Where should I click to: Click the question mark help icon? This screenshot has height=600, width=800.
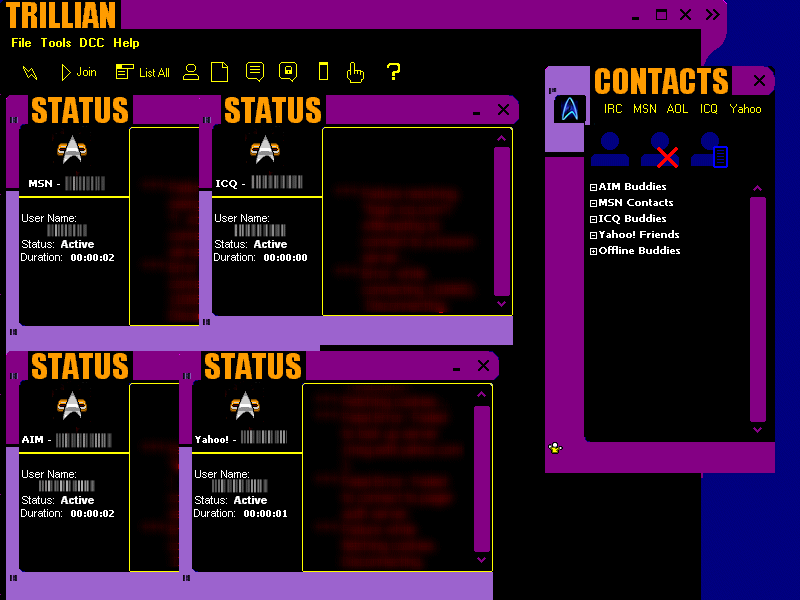tap(393, 72)
